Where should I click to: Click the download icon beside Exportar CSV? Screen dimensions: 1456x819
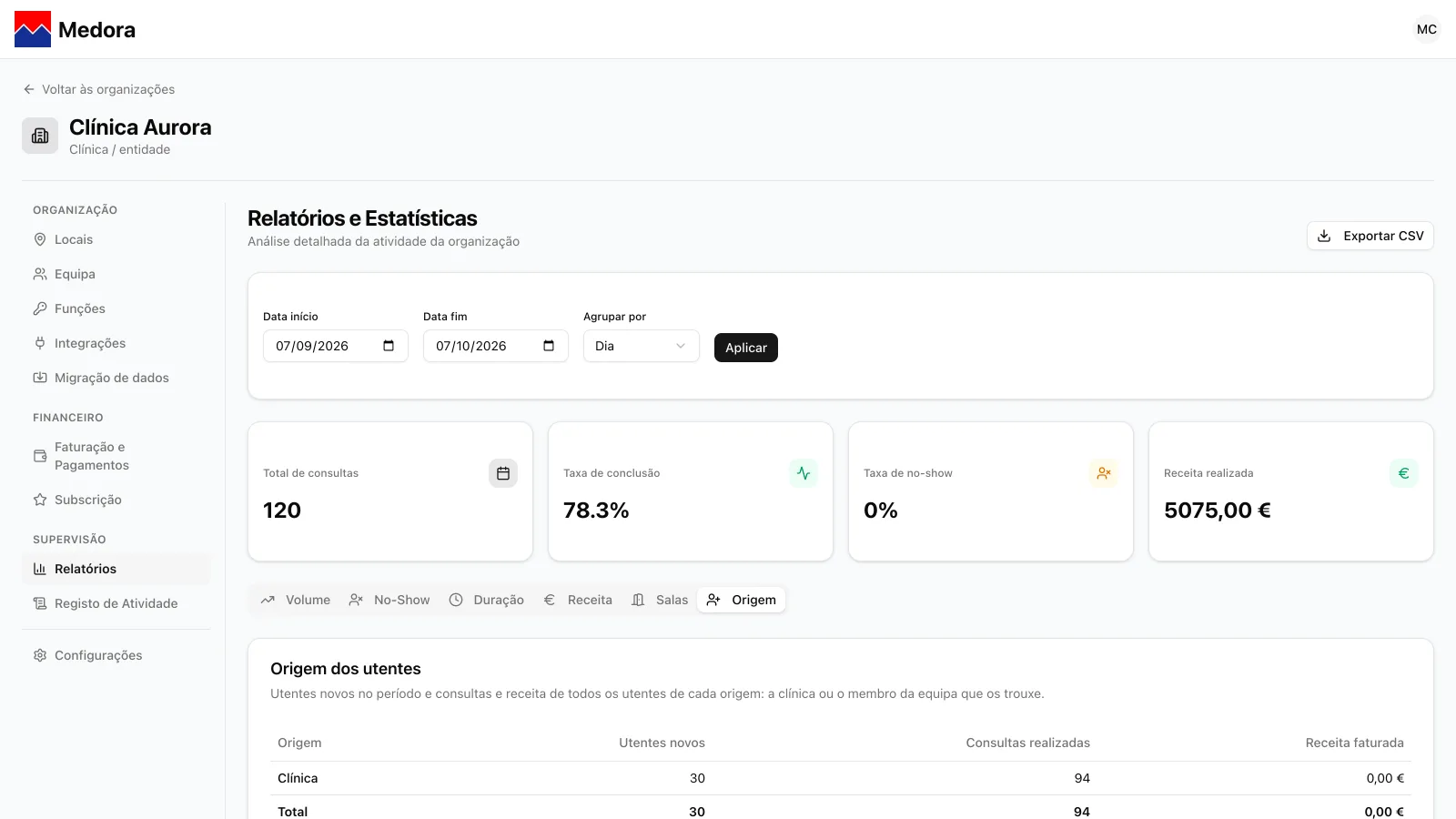tap(1325, 236)
